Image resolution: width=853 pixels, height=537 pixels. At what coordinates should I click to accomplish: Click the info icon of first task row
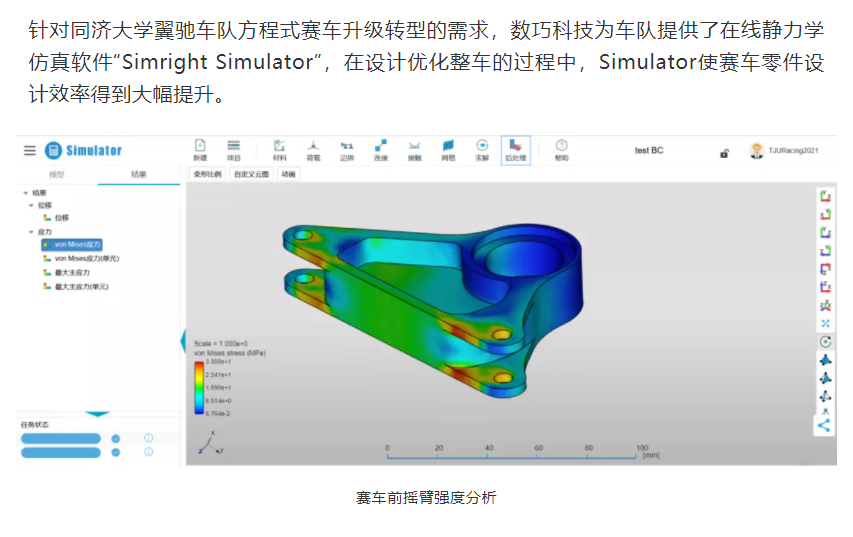149,438
